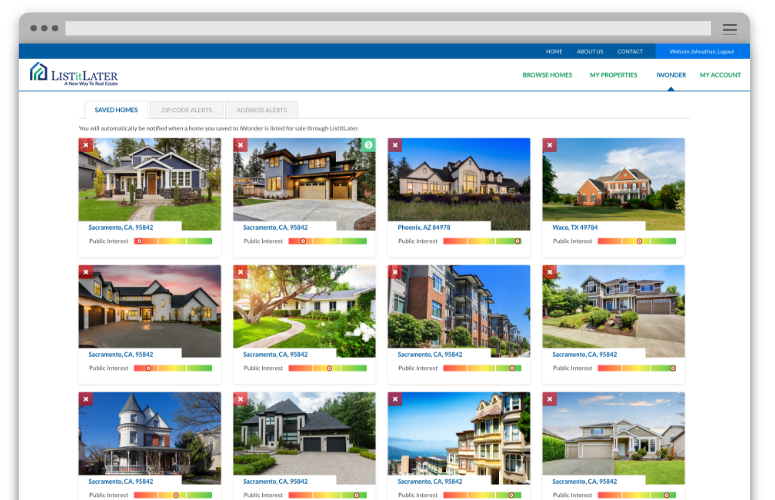Click the browser address bar
Screen dimensions: 775x500
click(388, 29)
